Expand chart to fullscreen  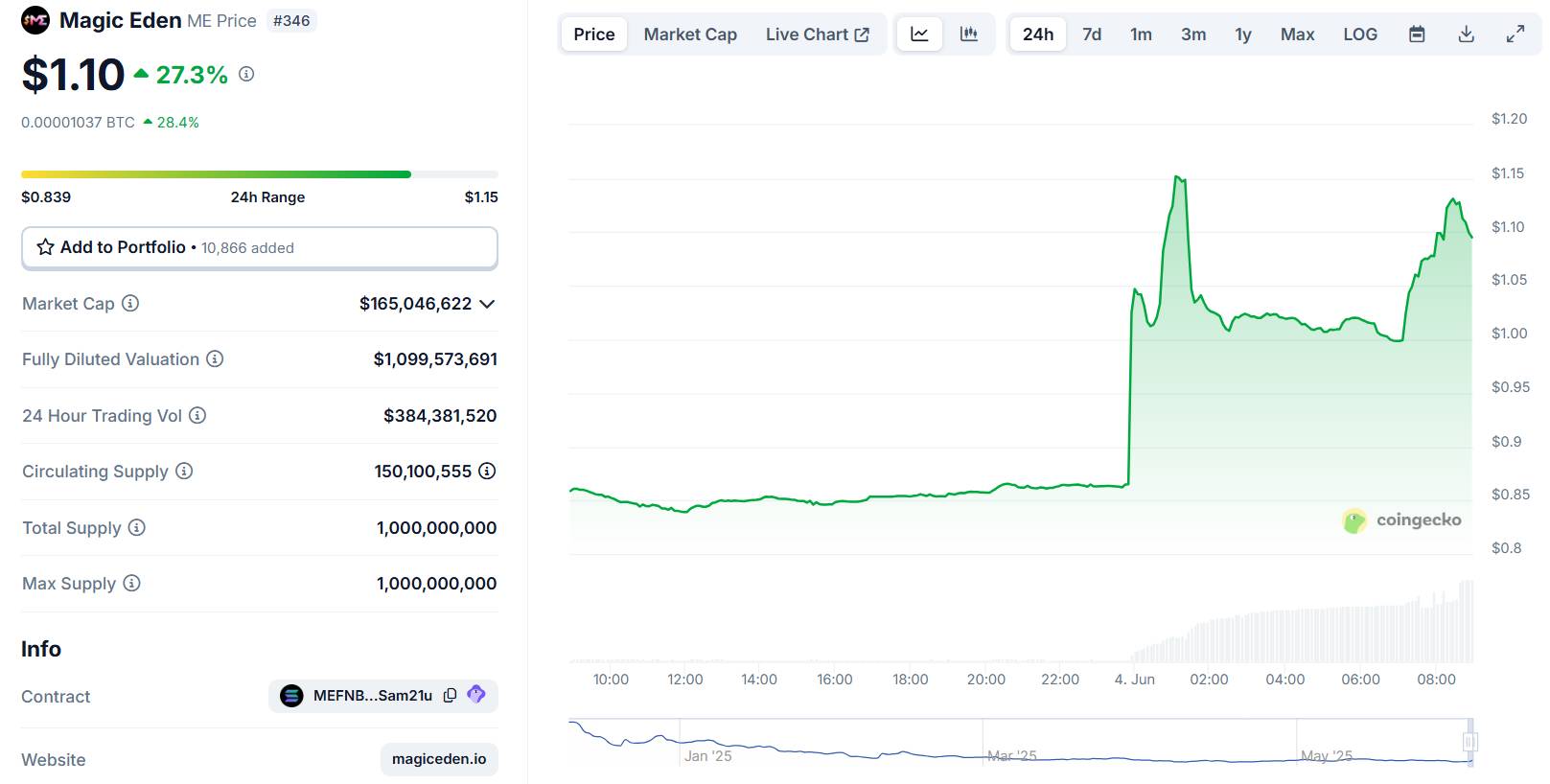pos(1515,35)
